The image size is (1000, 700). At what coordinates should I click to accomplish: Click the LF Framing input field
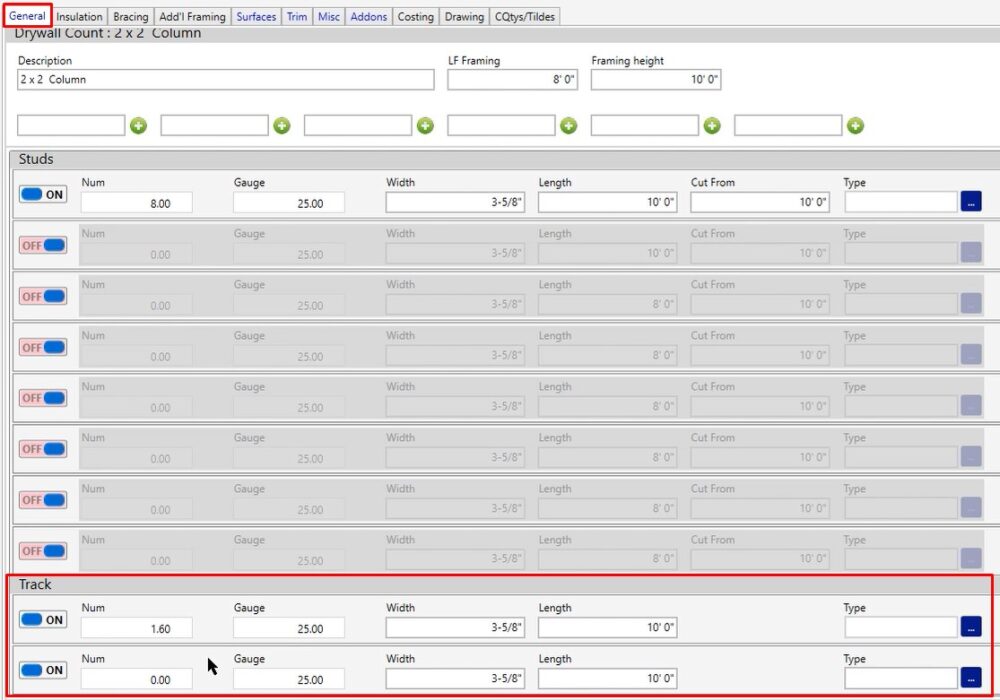512,80
